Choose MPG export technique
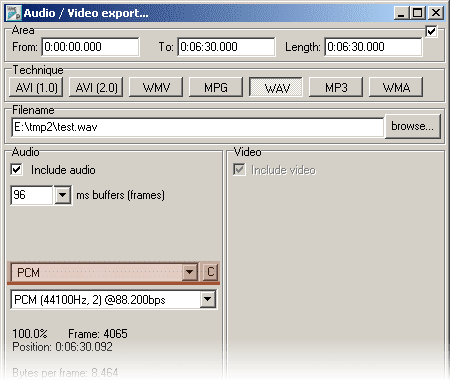Viewport: 450px width, 391px height. point(216,88)
